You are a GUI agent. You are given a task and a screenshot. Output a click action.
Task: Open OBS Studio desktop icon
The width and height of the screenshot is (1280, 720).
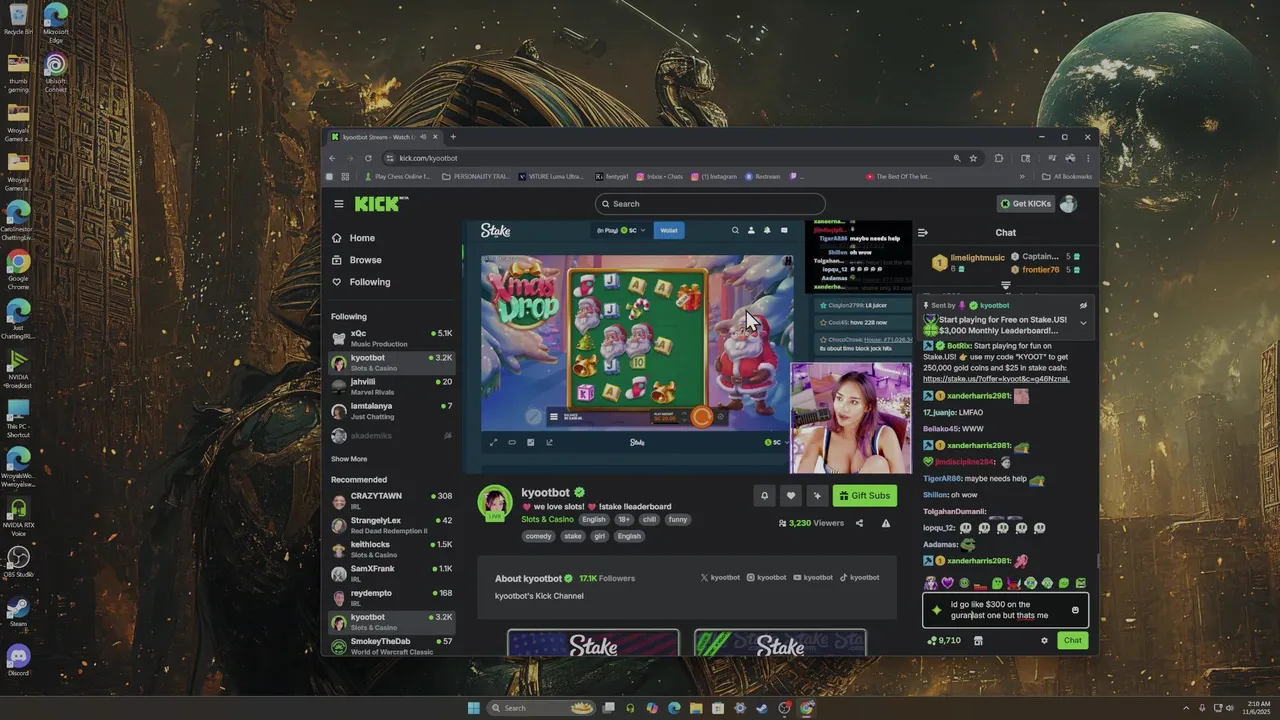click(18, 562)
